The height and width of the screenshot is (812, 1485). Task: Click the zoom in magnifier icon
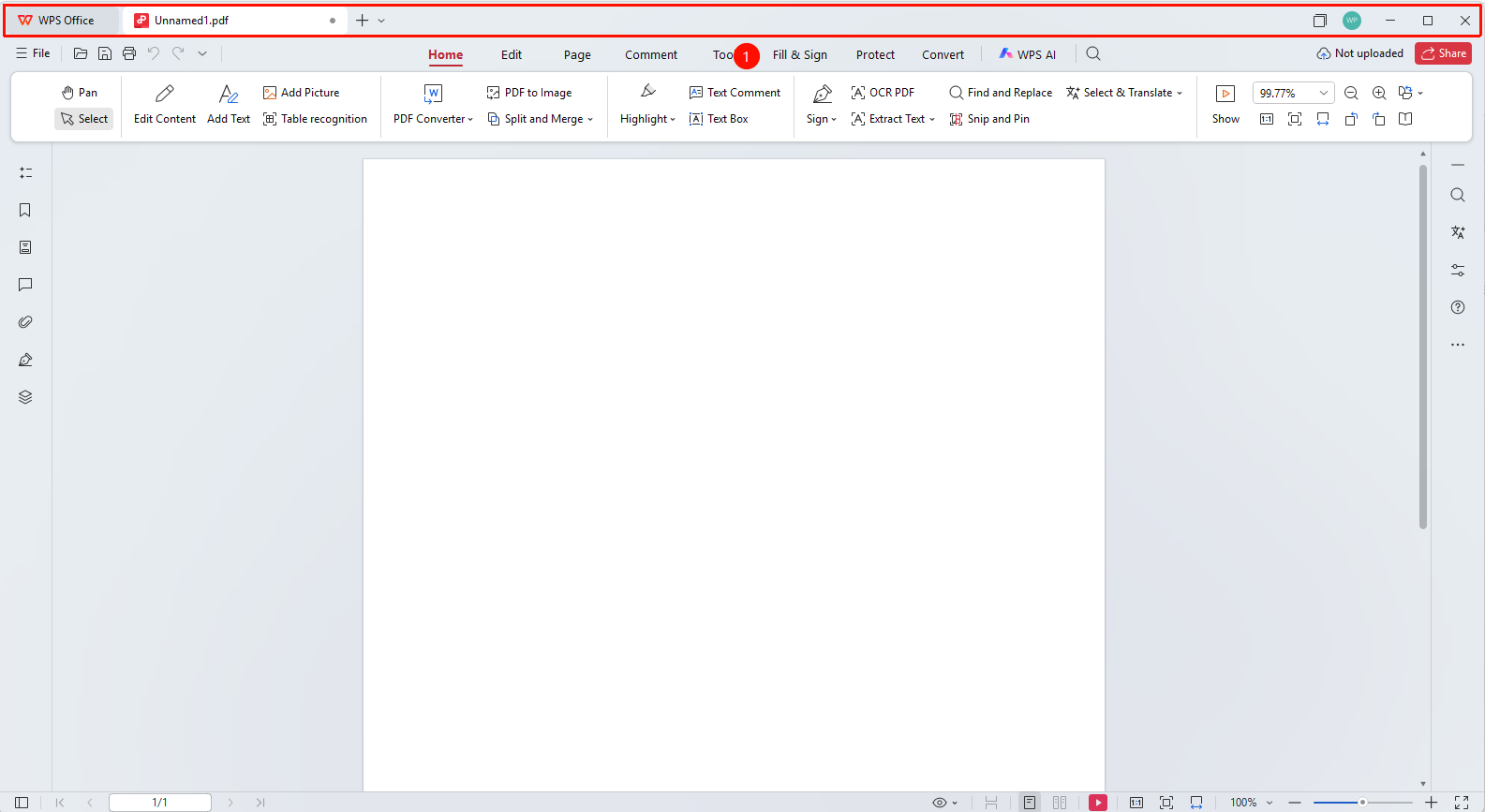point(1379,93)
